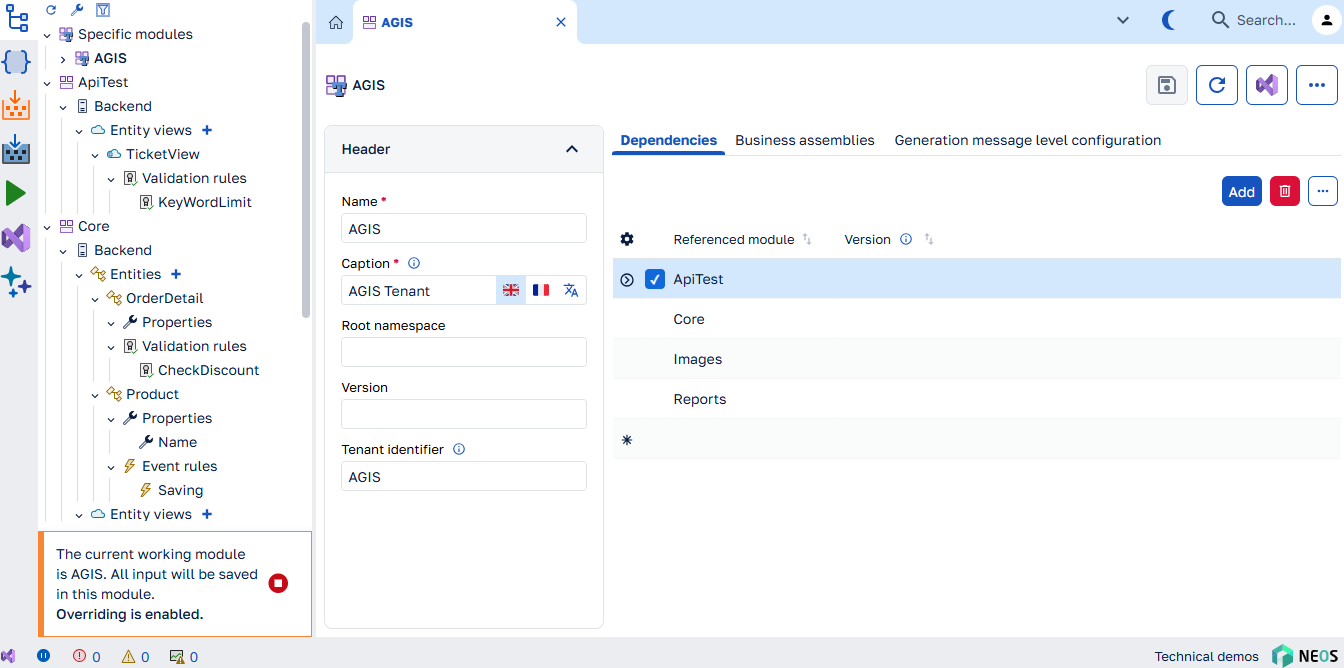
Task: Select the curly braces sidebar icon
Action: click(x=16, y=62)
